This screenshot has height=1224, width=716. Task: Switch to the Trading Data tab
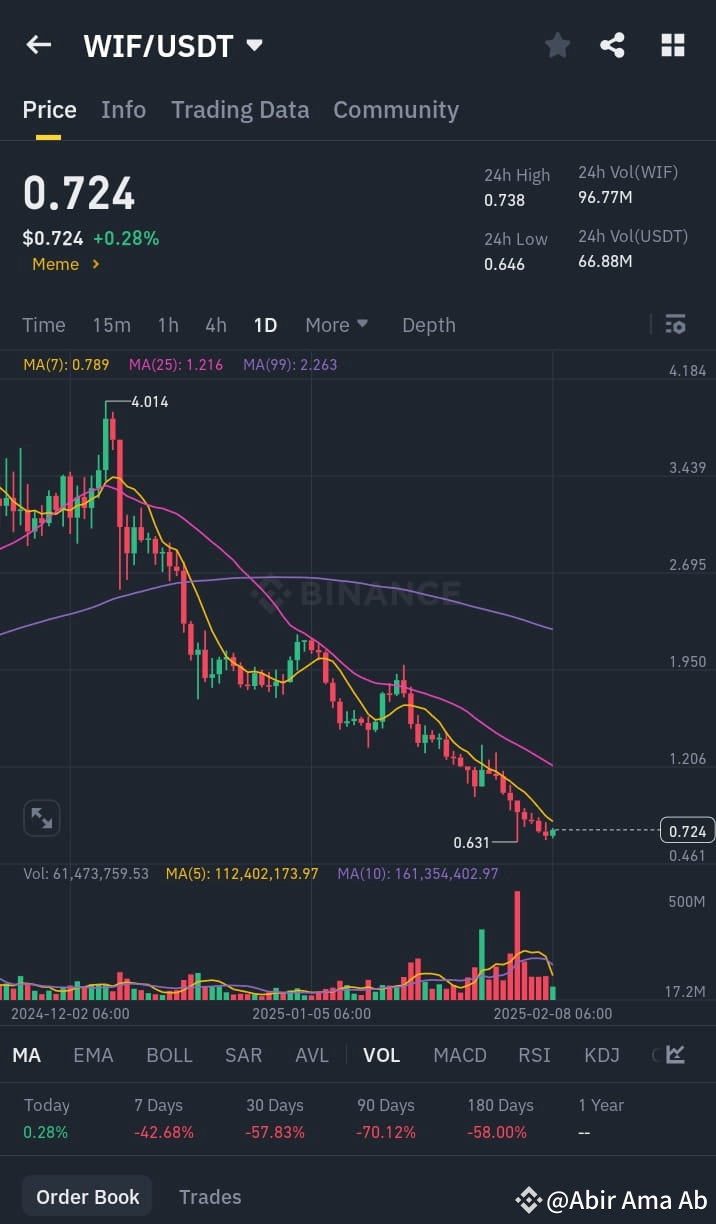tap(239, 110)
